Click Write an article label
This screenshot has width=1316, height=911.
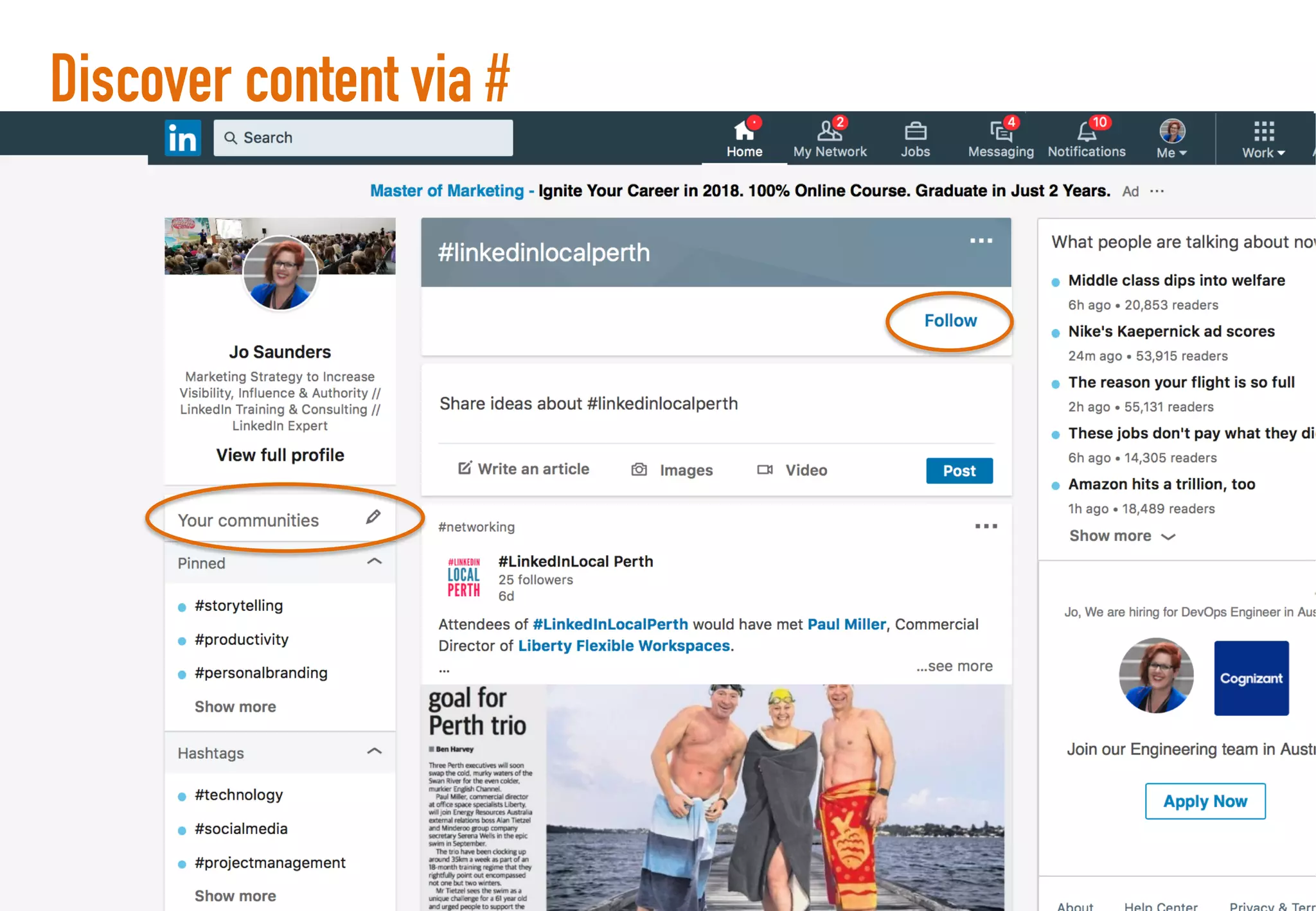533,469
